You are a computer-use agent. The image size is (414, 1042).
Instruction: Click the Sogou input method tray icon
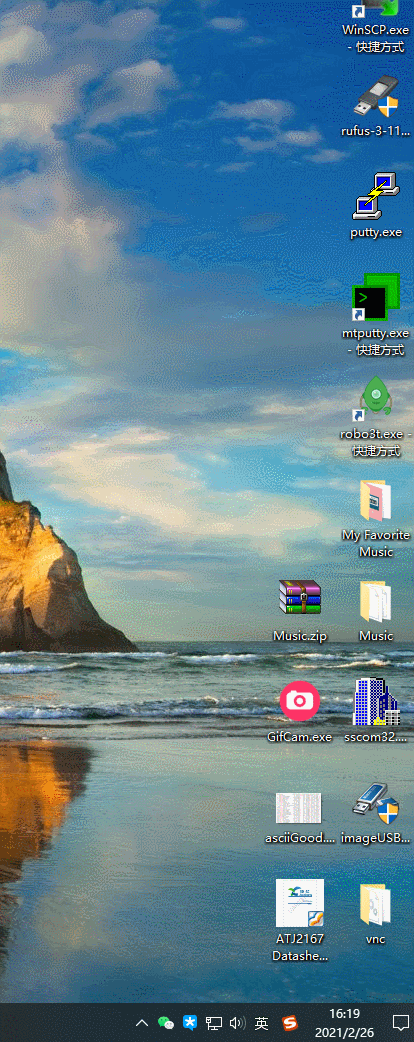click(x=289, y=1022)
